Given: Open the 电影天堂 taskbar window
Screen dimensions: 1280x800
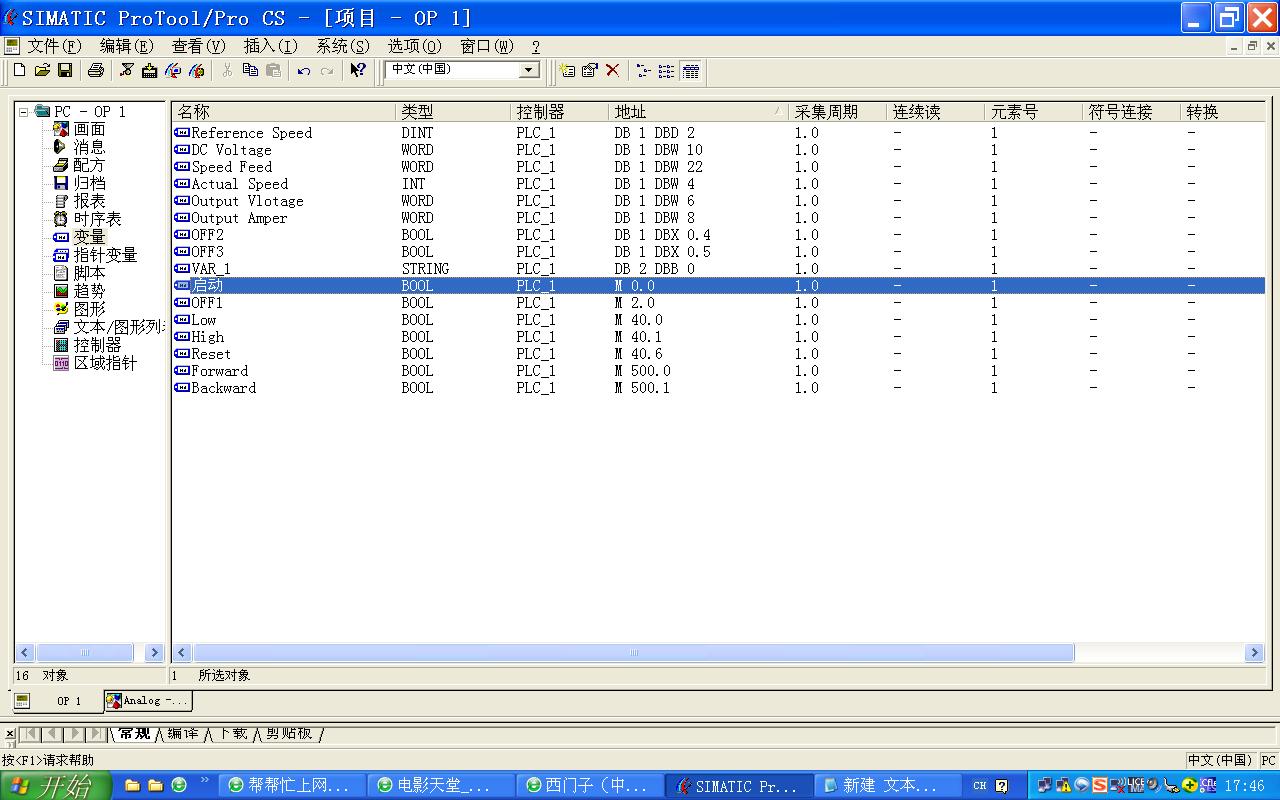Looking at the screenshot, I should tap(441, 786).
